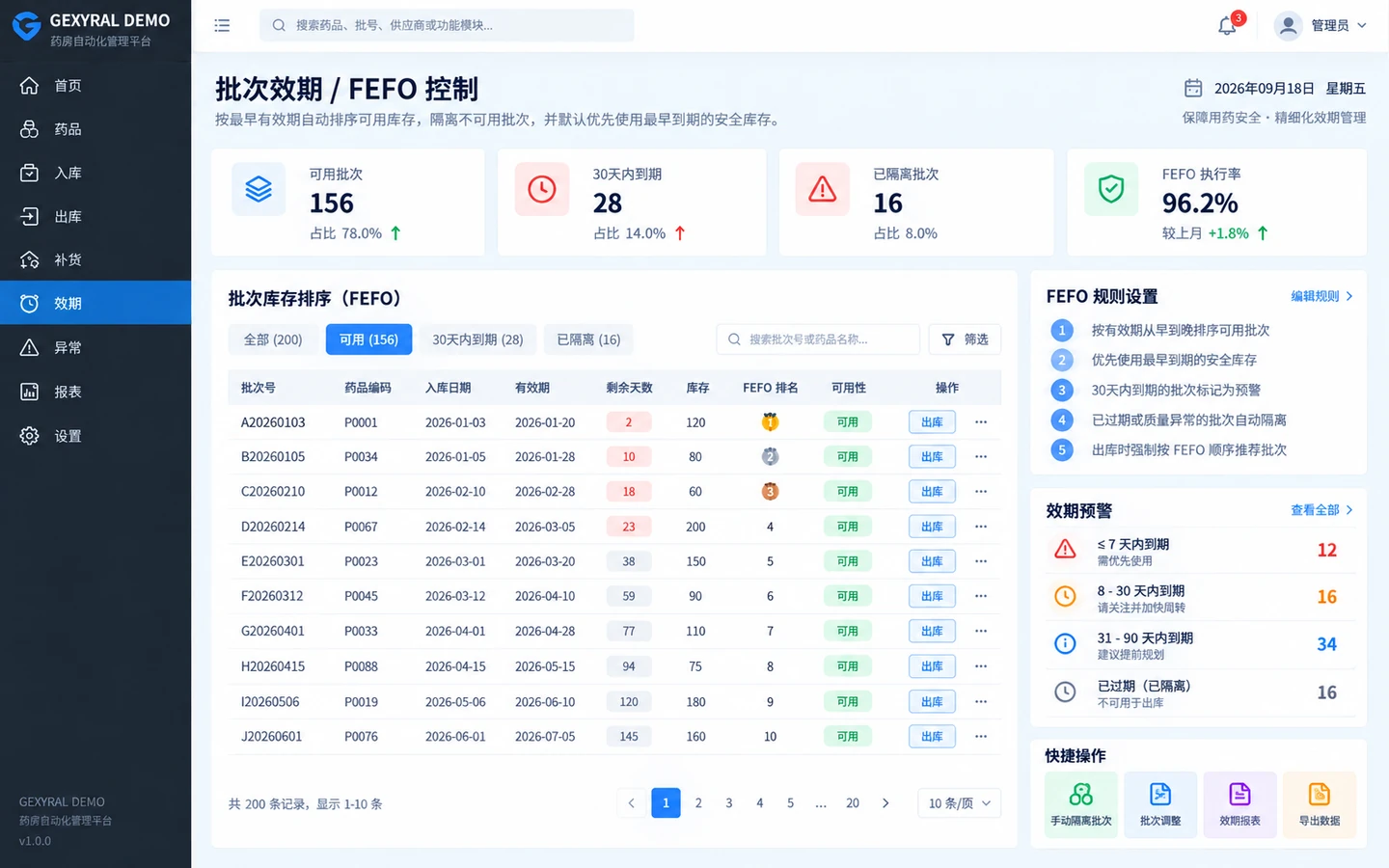Viewport: 1389px width, 868px height.
Task: Open the 批次调整 quick action
Action: (x=1160, y=804)
